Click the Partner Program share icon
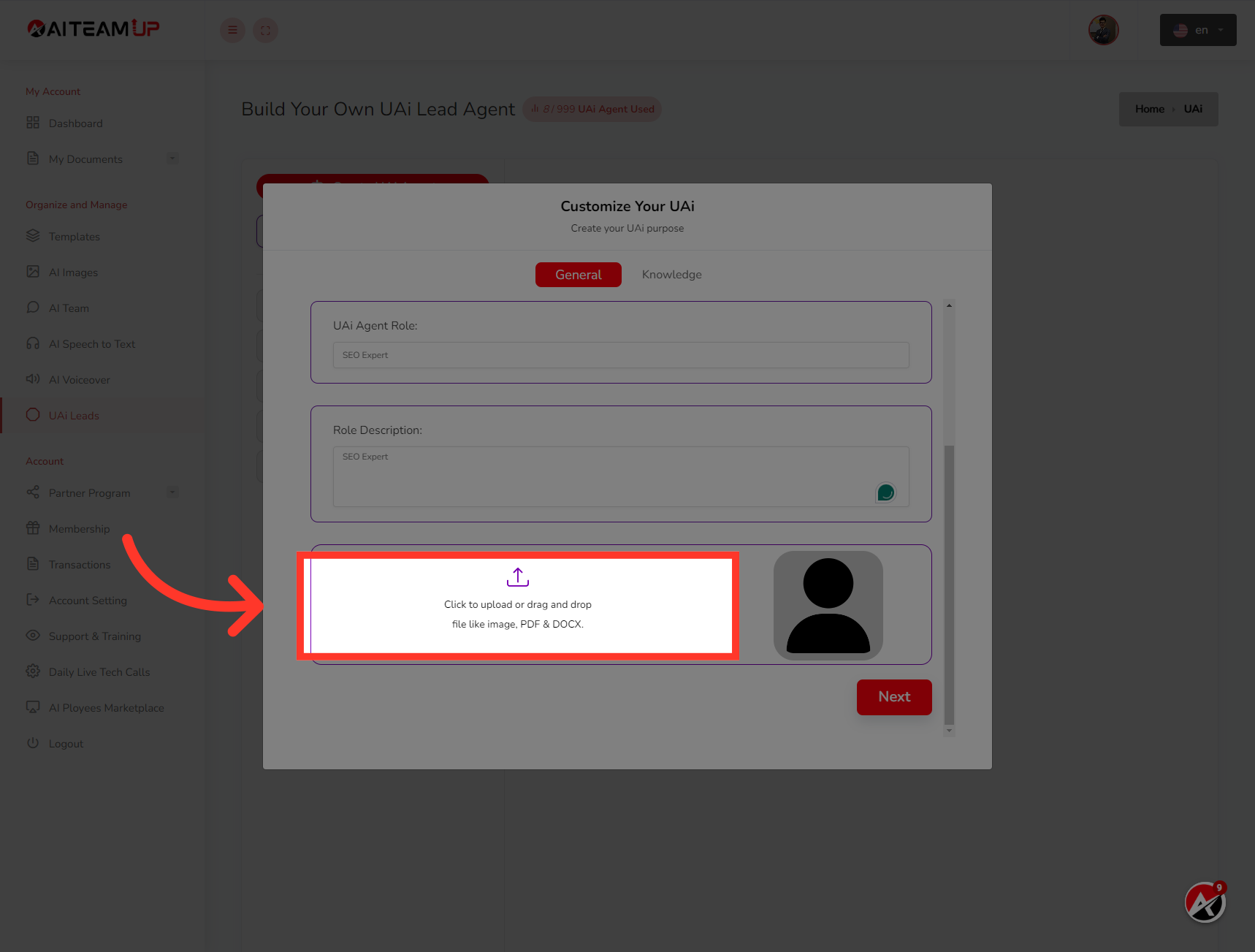Screen dimensions: 1255x952 [x=33, y=492]
